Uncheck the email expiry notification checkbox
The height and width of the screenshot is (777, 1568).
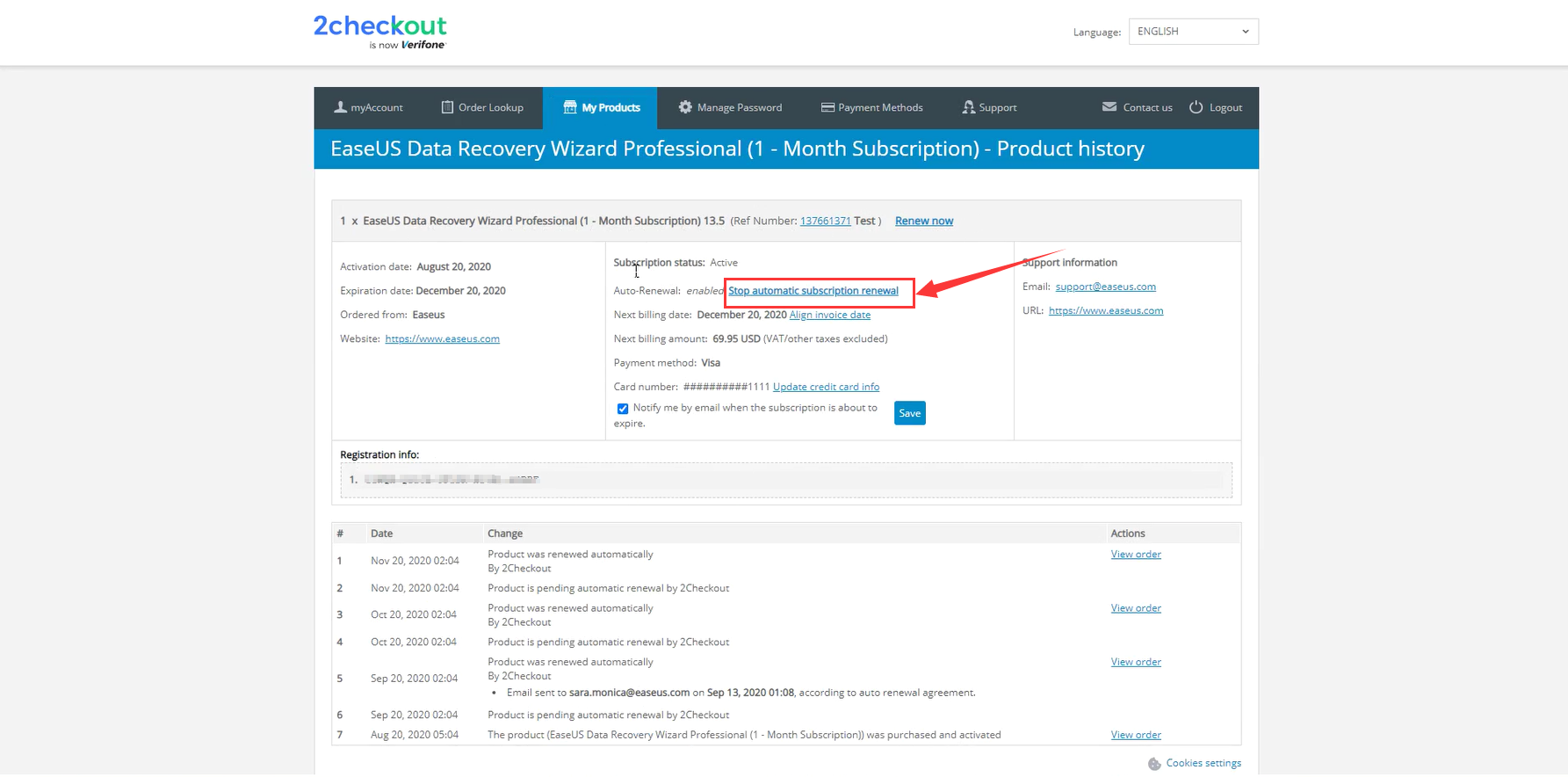[x=623, y=409]
